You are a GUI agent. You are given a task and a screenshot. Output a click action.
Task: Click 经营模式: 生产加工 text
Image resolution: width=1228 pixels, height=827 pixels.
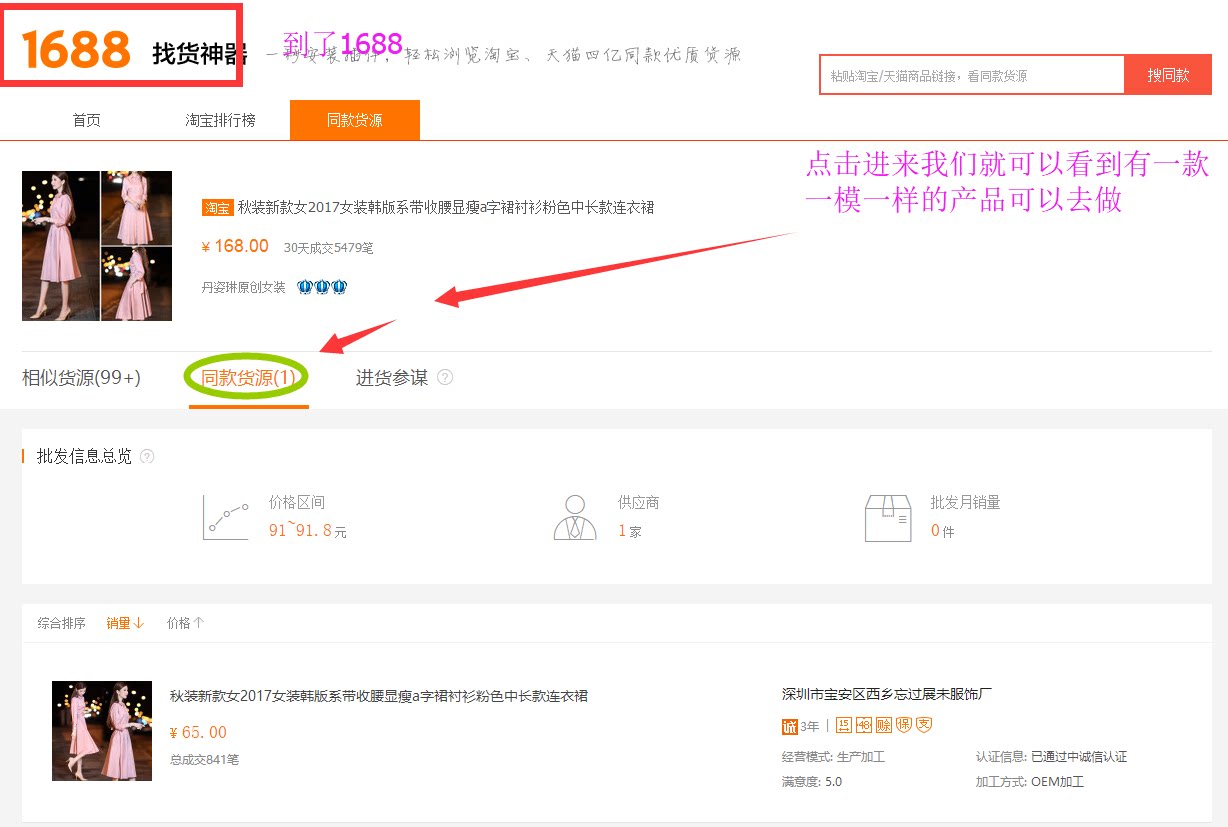(834, 757)
